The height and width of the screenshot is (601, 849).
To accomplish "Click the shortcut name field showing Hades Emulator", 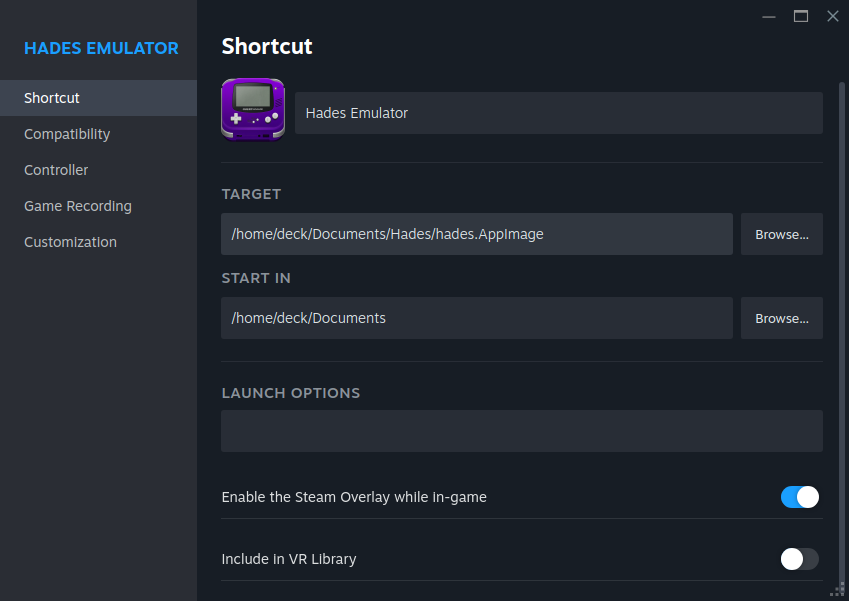I will tap(557, 112).
